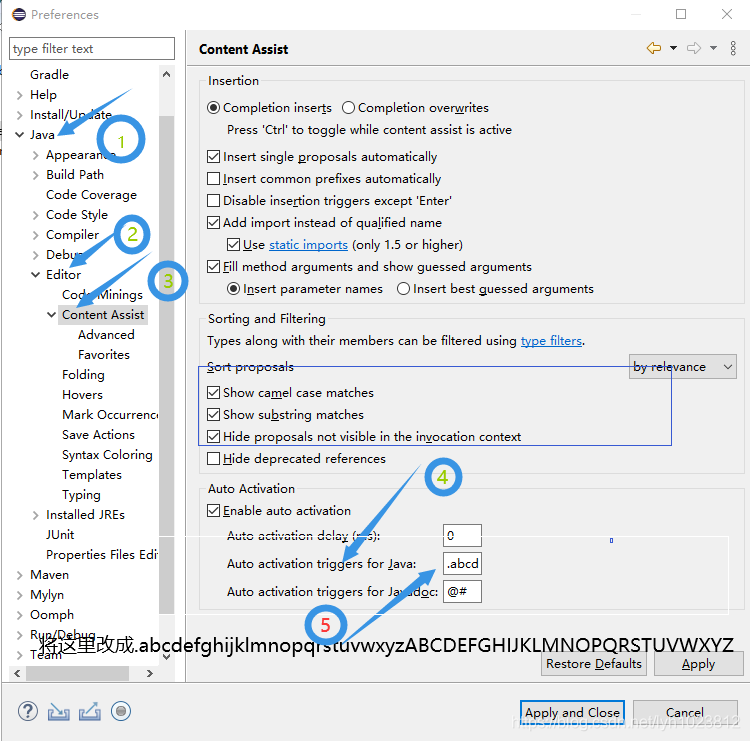Toggle Add import instead of qualified name

[213, 222]
